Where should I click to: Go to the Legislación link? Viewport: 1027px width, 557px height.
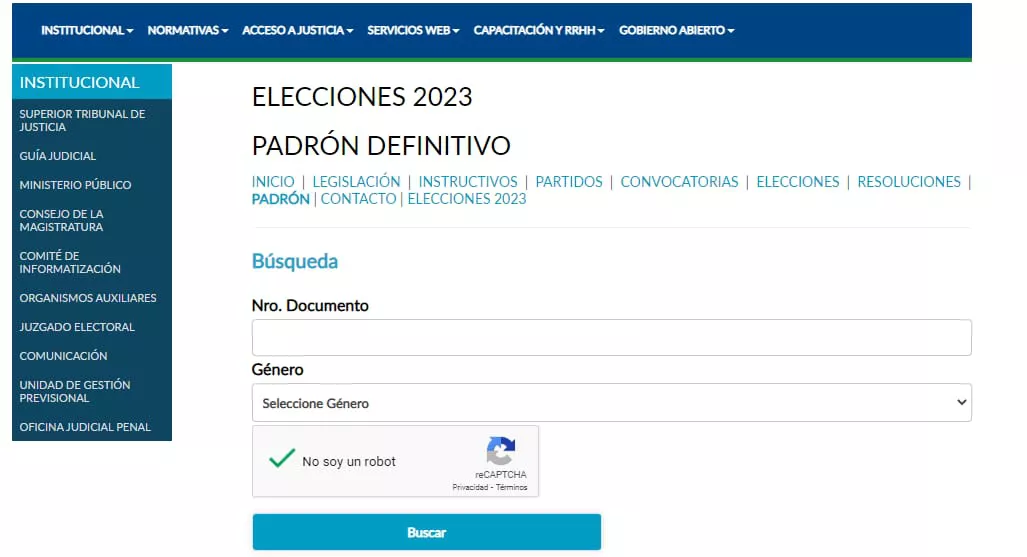356,182
